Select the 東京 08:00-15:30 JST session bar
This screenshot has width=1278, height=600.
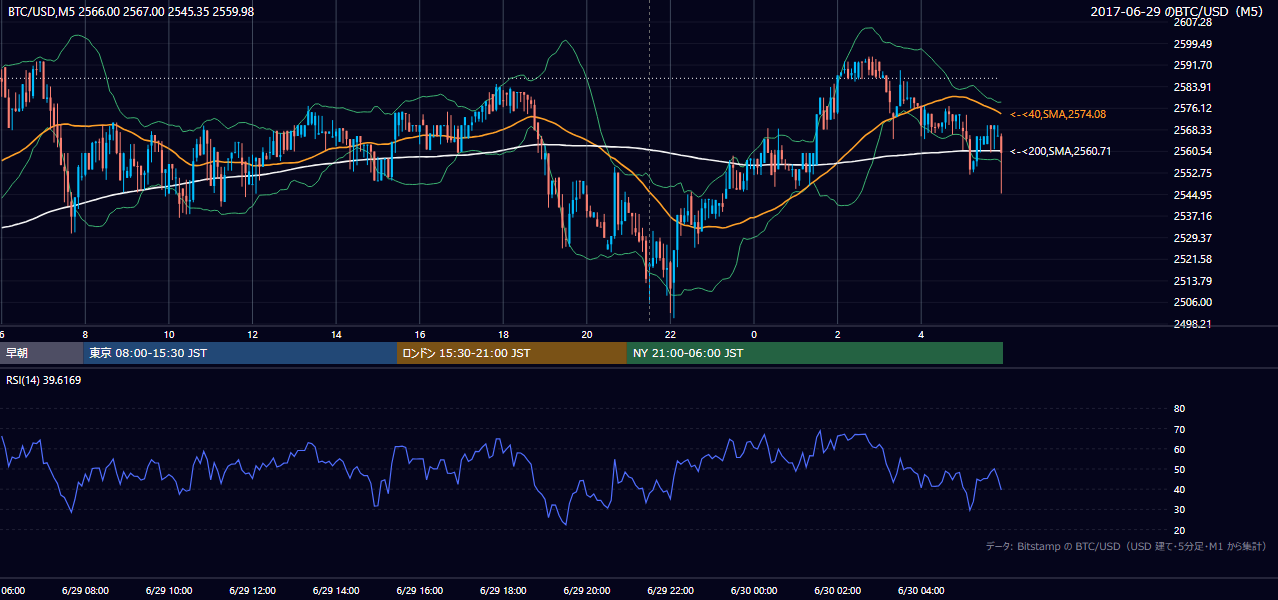pos(240,353)
